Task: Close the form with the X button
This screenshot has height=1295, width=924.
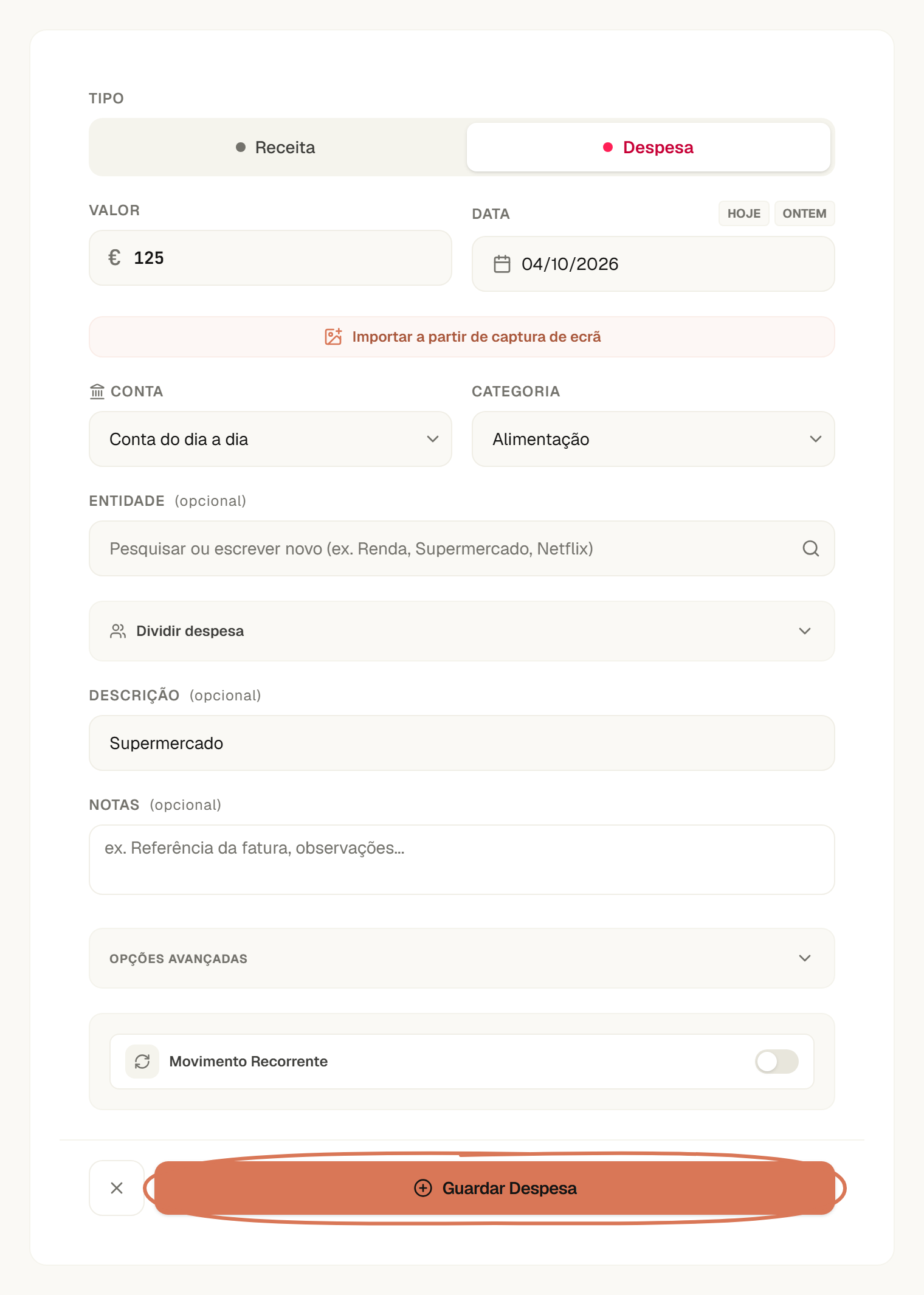Action: [x=117, y=1188]
